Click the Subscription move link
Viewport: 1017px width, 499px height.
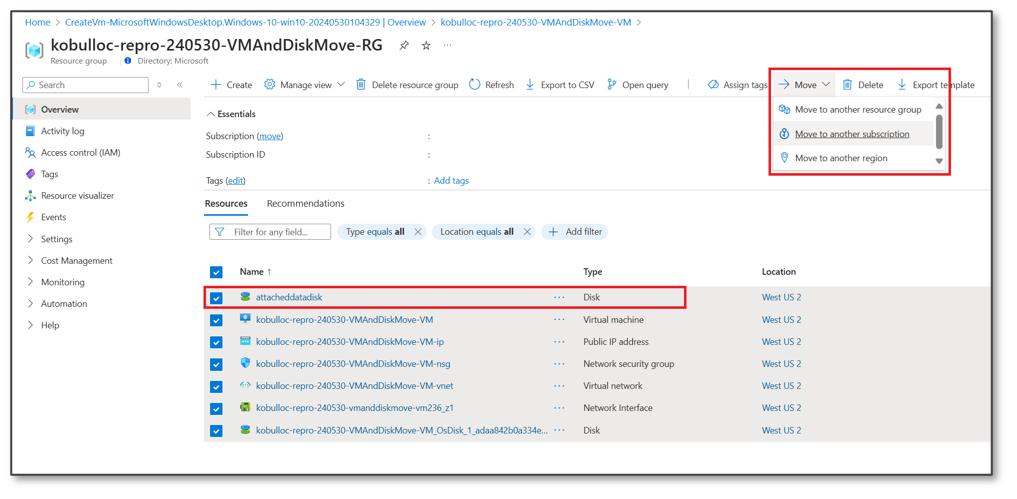point(270,136)
